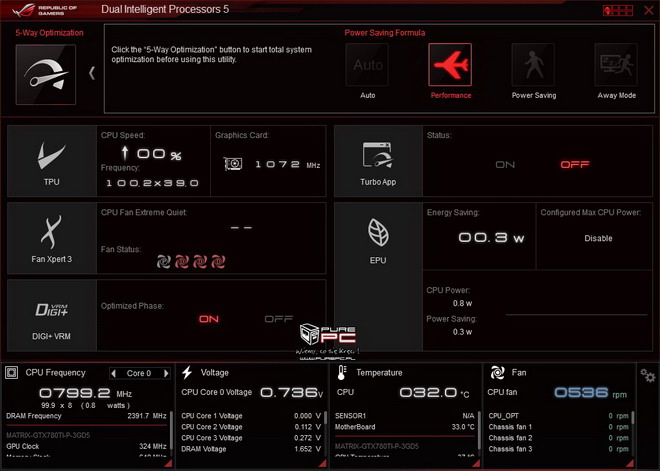
Task: Start 5-Way Optimization with the speedometer icon
Action: (46, 75)
